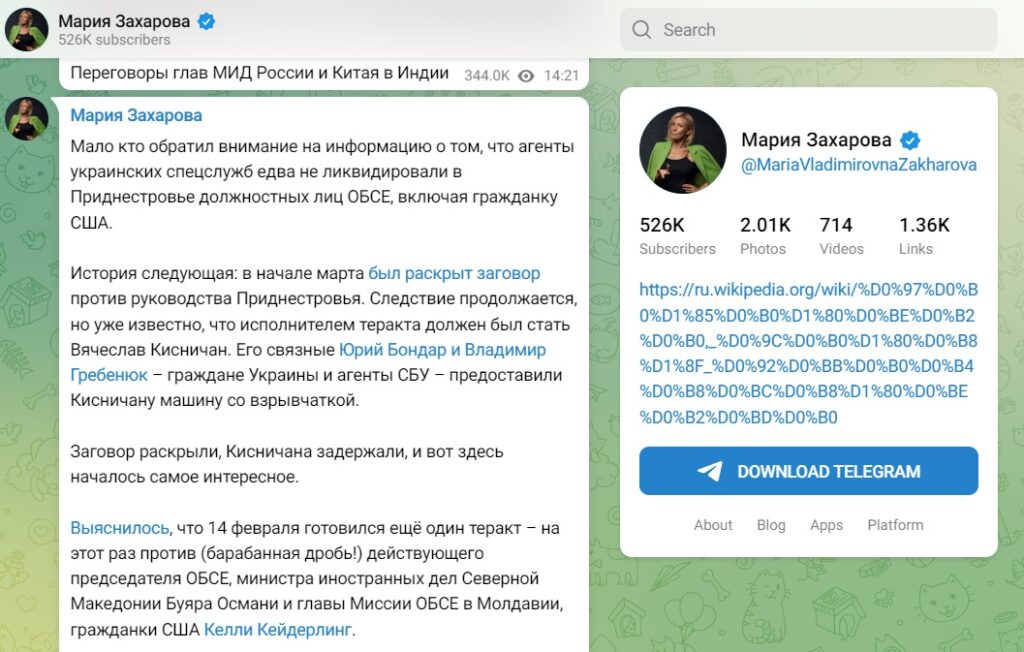Open the large profile photo in the info card
The width and height of the screenshot is (1024, 652).
click(683, 150)
